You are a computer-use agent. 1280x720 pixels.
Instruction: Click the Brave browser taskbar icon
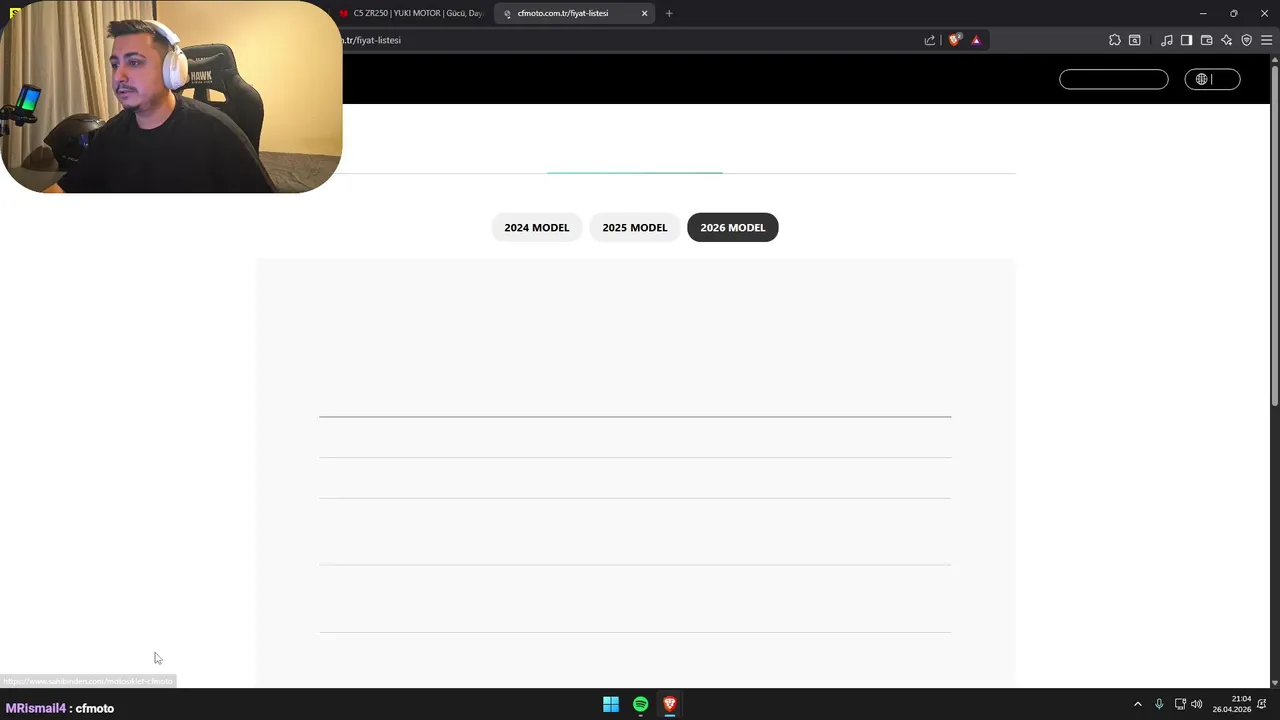pos(670,704)
